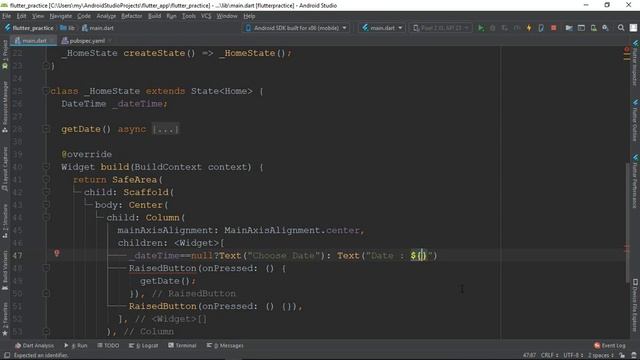
Task: Open the Flutter Performance side panel
Action: 635,182
